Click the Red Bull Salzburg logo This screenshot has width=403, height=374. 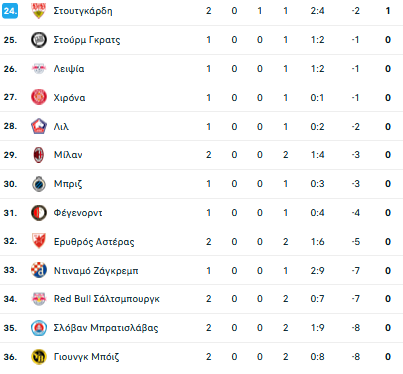(x=39, y=299)
